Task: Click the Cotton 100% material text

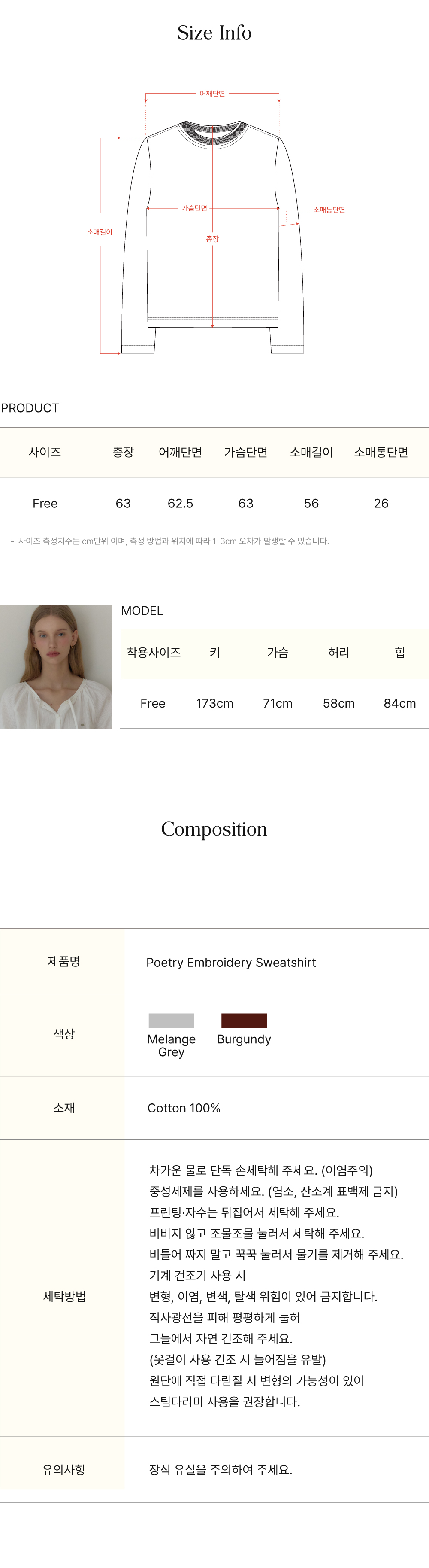Action: point(184,1108)
